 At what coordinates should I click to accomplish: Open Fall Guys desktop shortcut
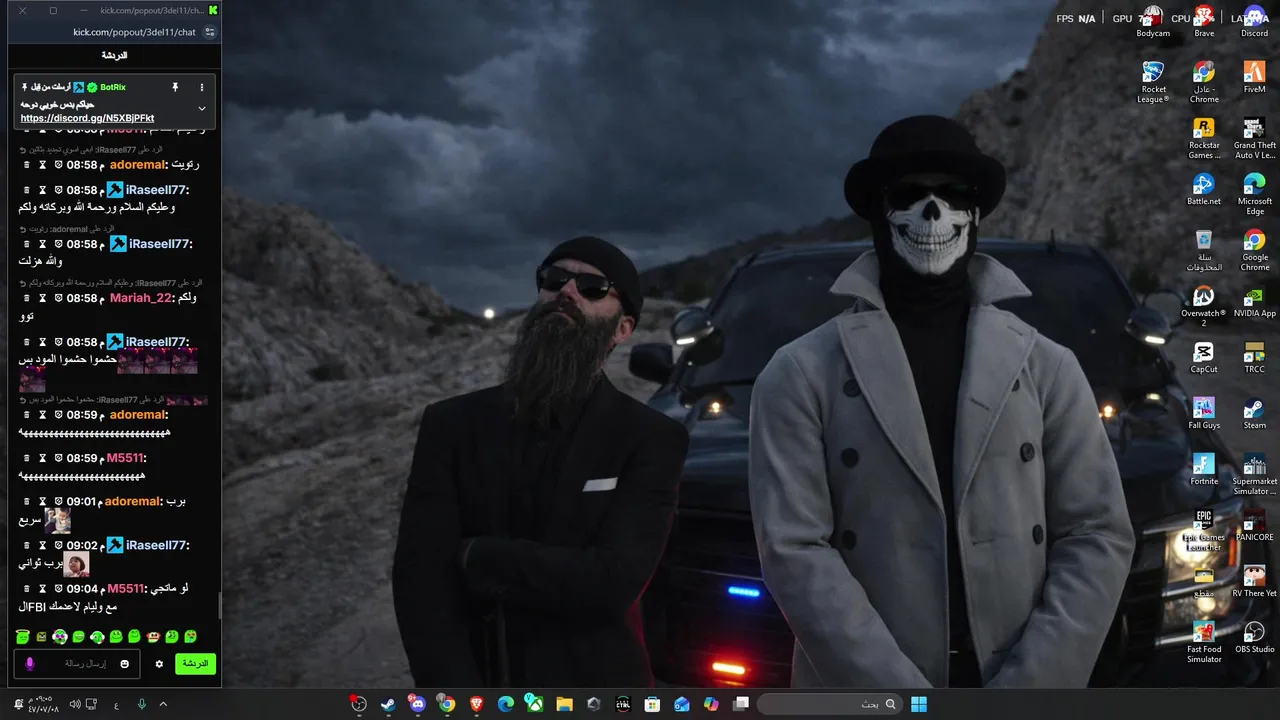coord(1204,413)
